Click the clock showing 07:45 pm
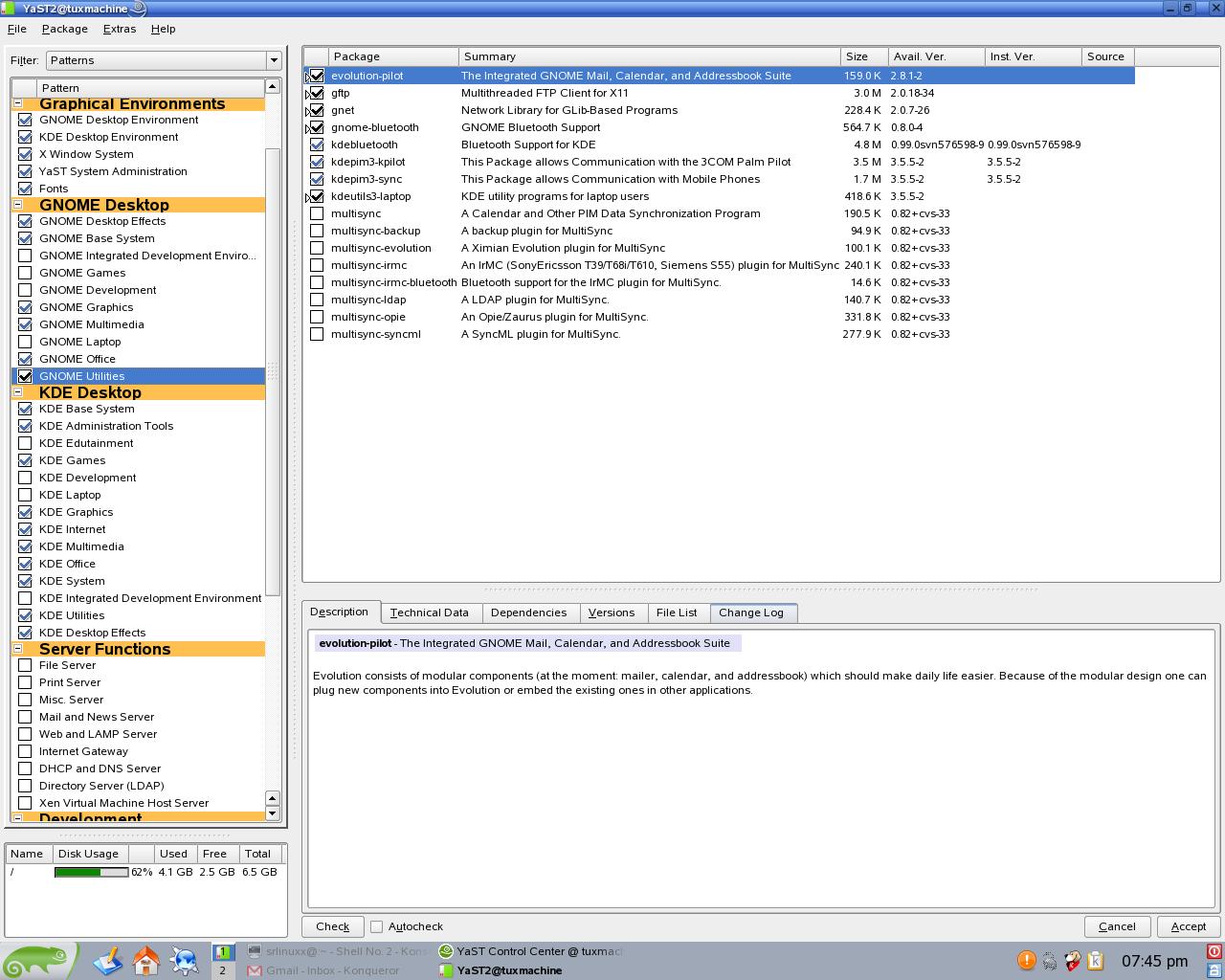 click(x=1154, y=961)
